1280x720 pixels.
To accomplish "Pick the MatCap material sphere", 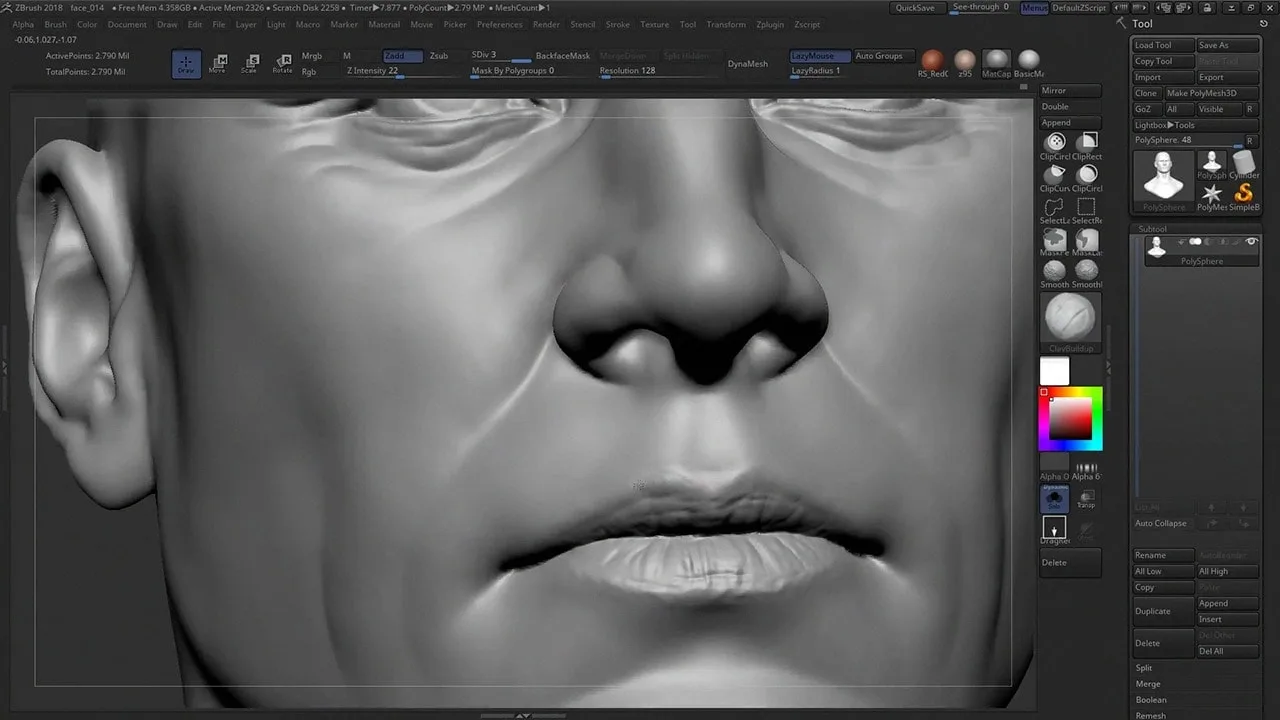I will click(996, 64).
